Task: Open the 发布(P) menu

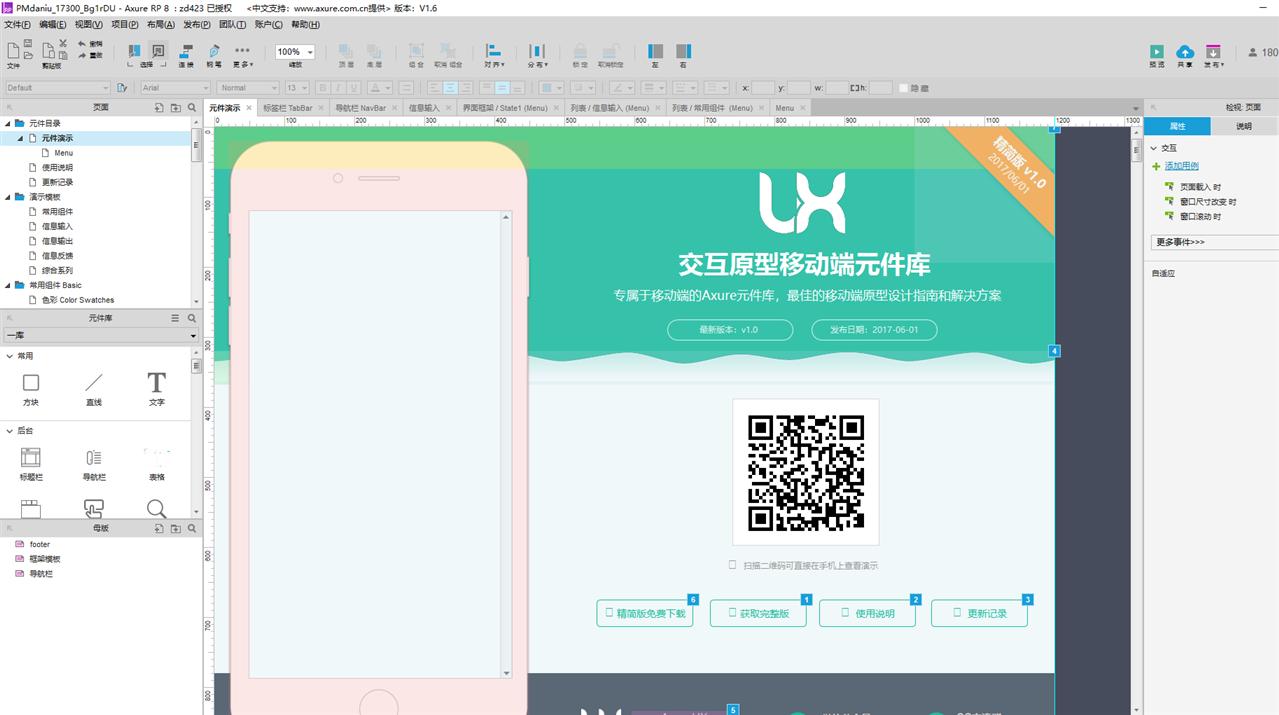Action: coord(196,24)
